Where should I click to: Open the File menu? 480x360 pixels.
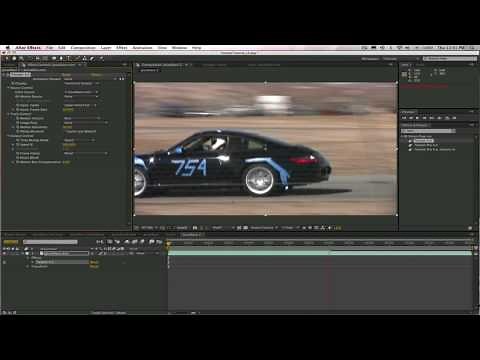50,48
